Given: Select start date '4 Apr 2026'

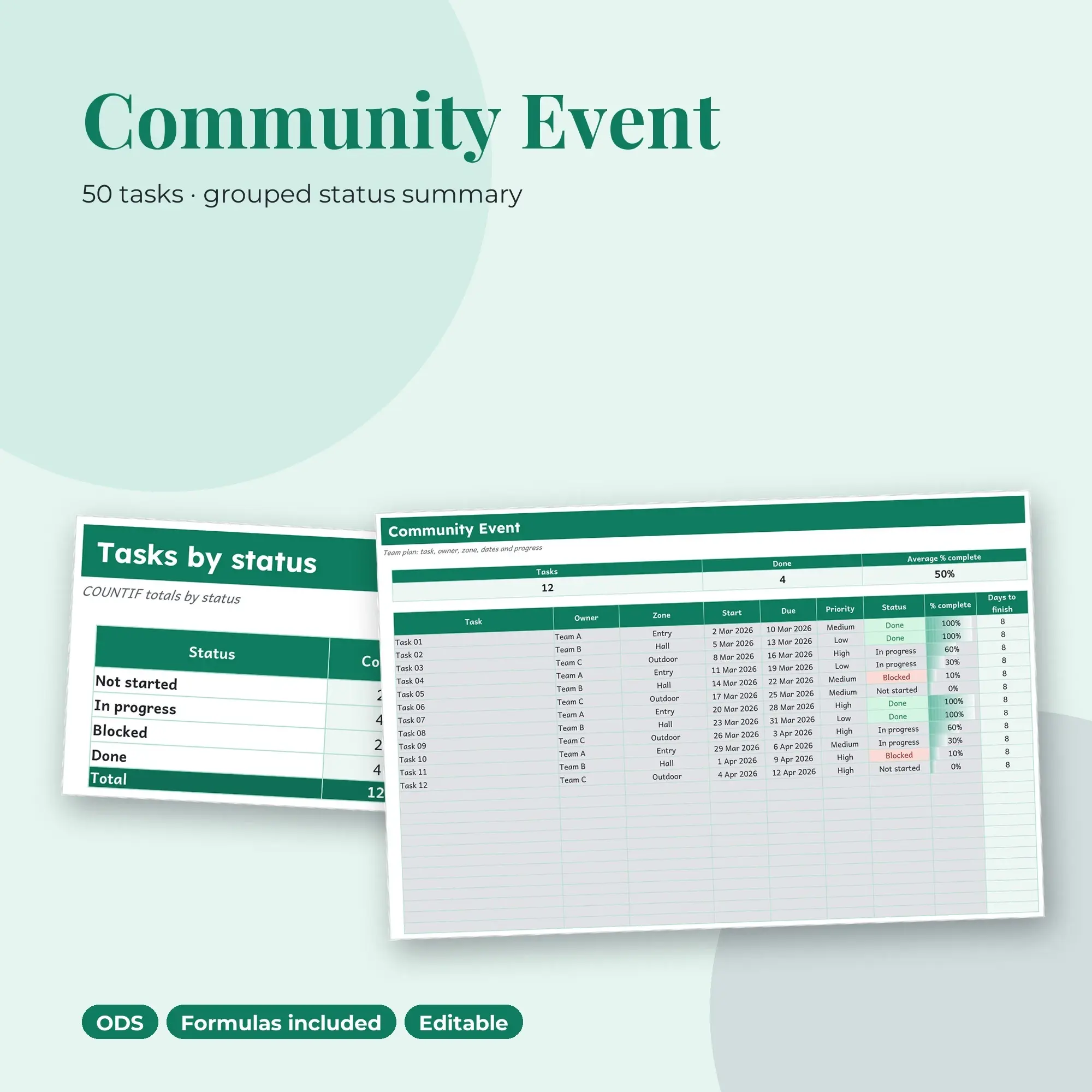Looking at the screenshot, I should pos(738,774).
